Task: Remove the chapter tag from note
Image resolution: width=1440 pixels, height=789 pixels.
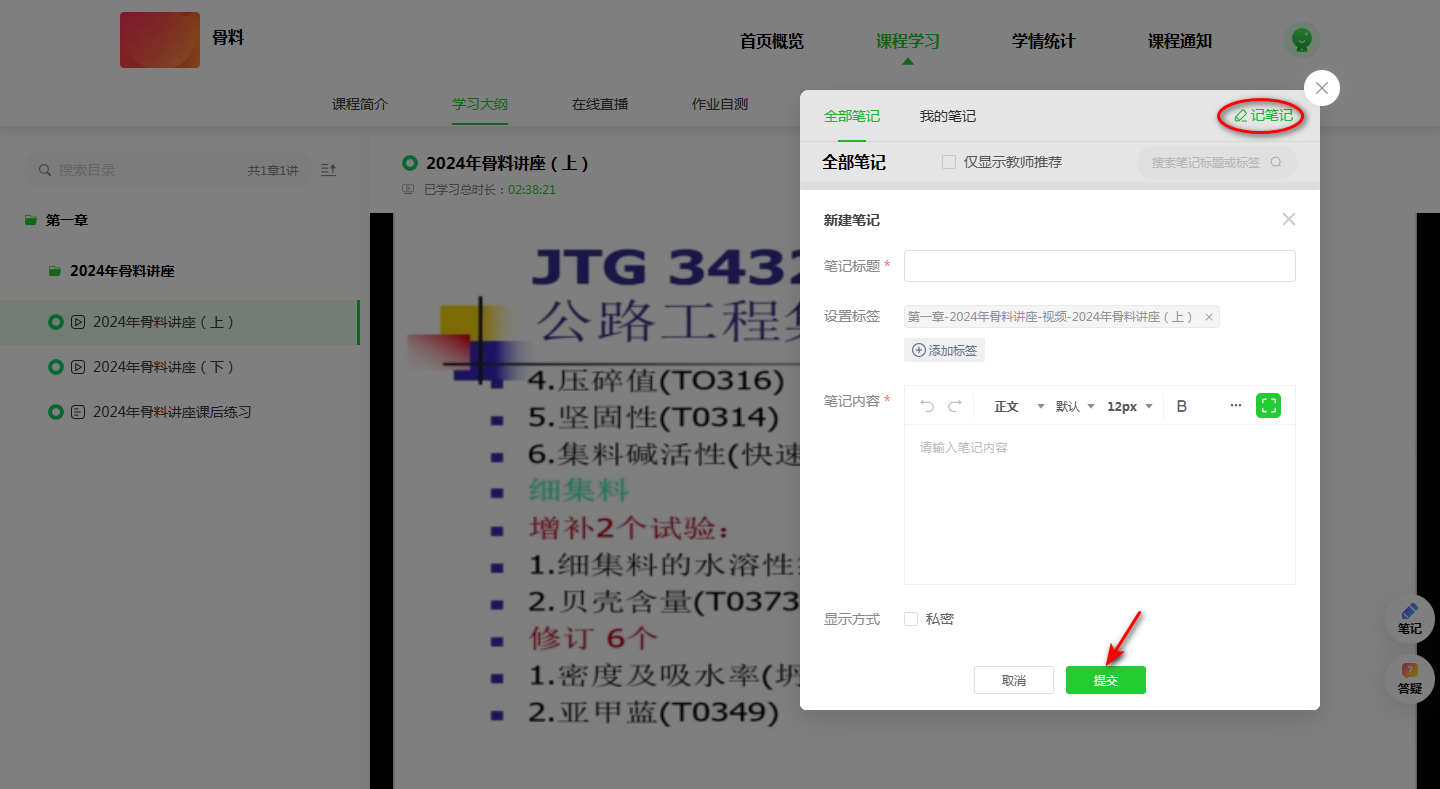Action: point(1208,317)
